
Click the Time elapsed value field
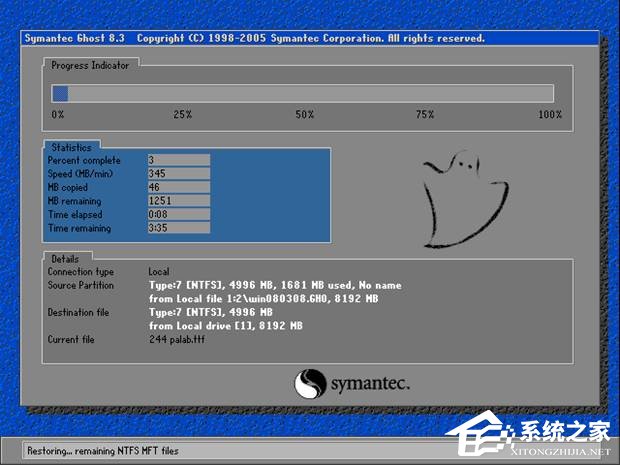pyautogui.click(x=178, y=214)
